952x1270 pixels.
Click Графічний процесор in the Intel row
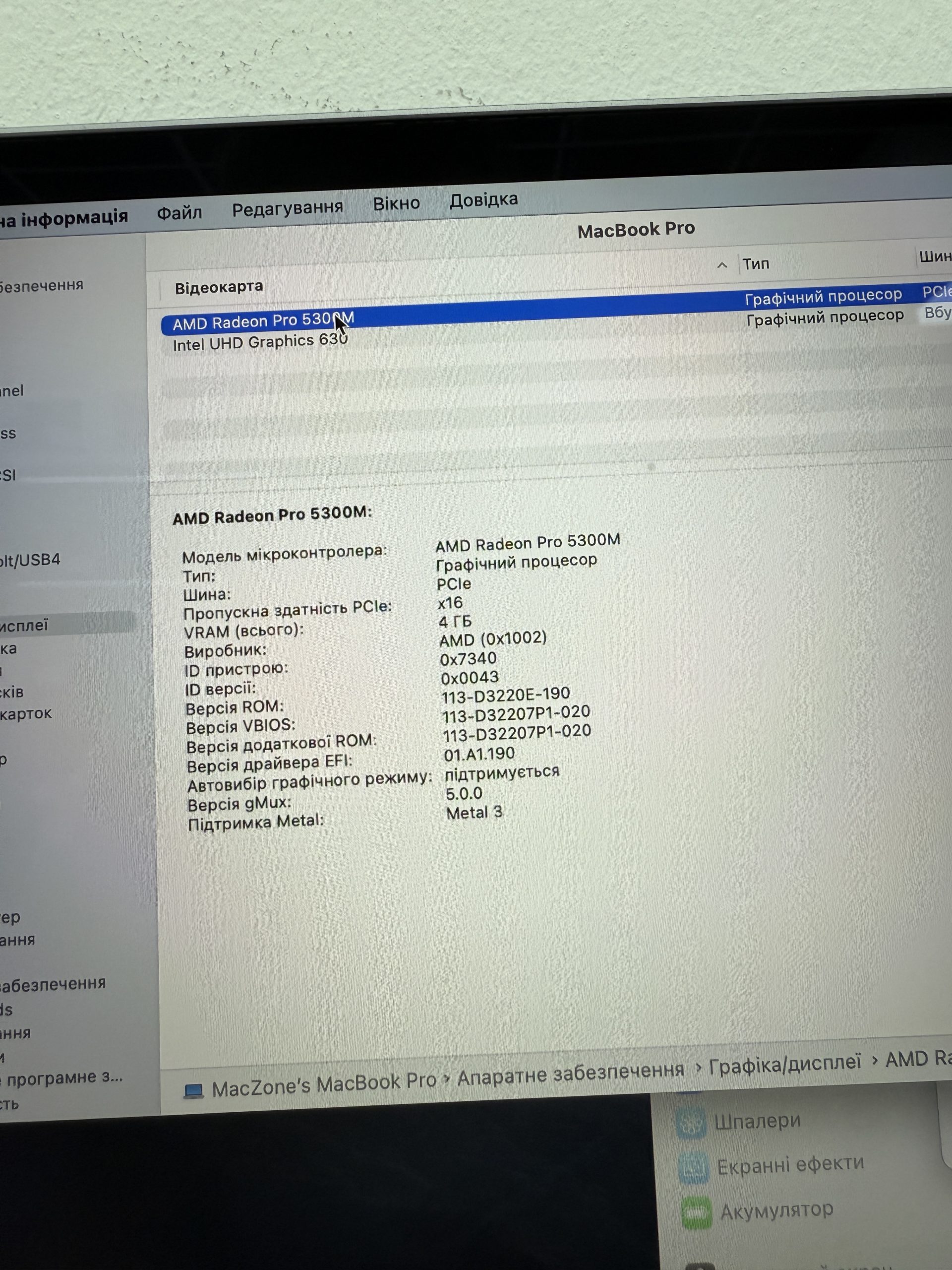(x=825, y=317)
